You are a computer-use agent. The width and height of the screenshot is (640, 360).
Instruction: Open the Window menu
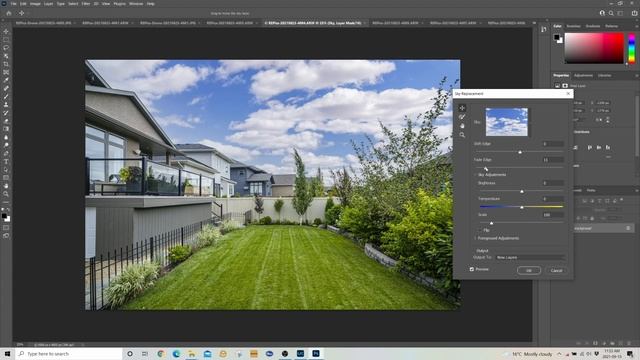tap(136, 4)
